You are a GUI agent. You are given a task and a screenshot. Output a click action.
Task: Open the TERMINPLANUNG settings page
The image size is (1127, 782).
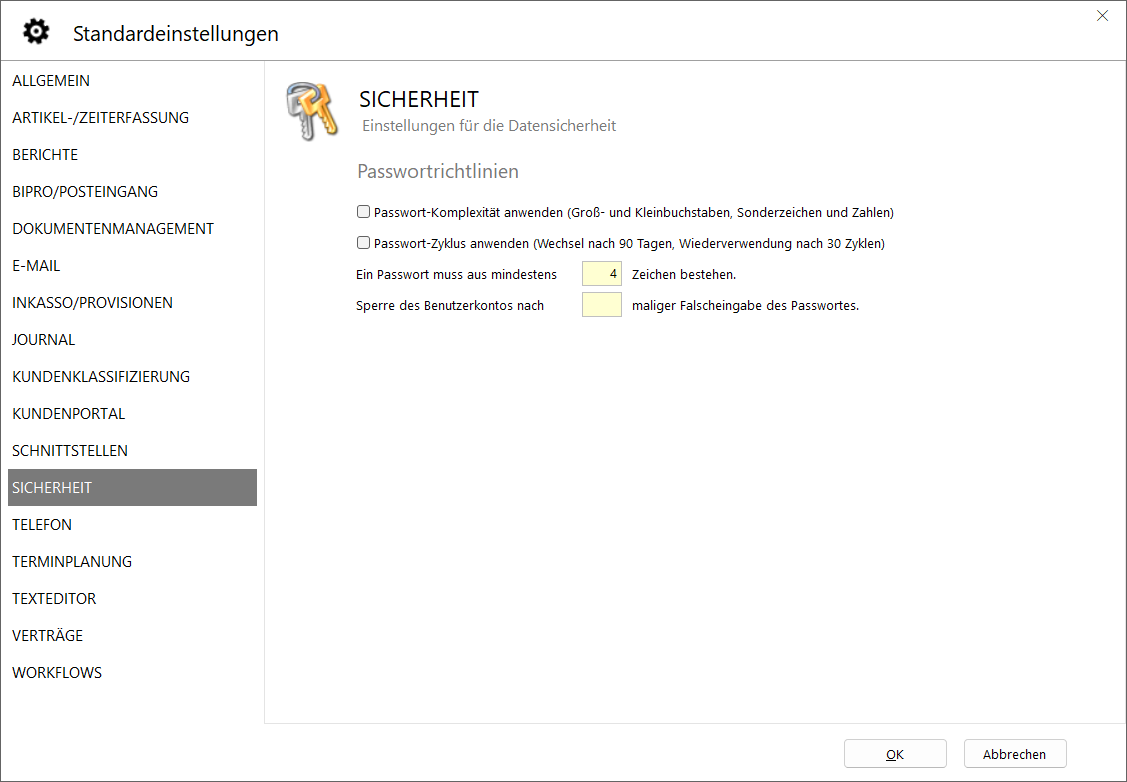[x=72, y=562]
